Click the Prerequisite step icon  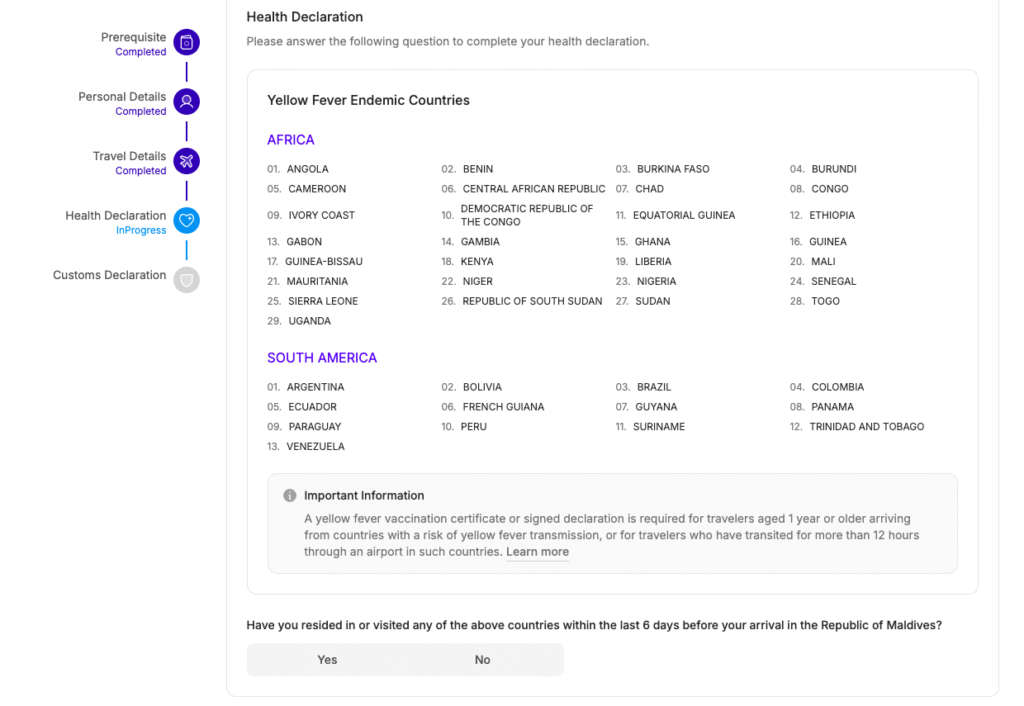(x=186, y=42)
